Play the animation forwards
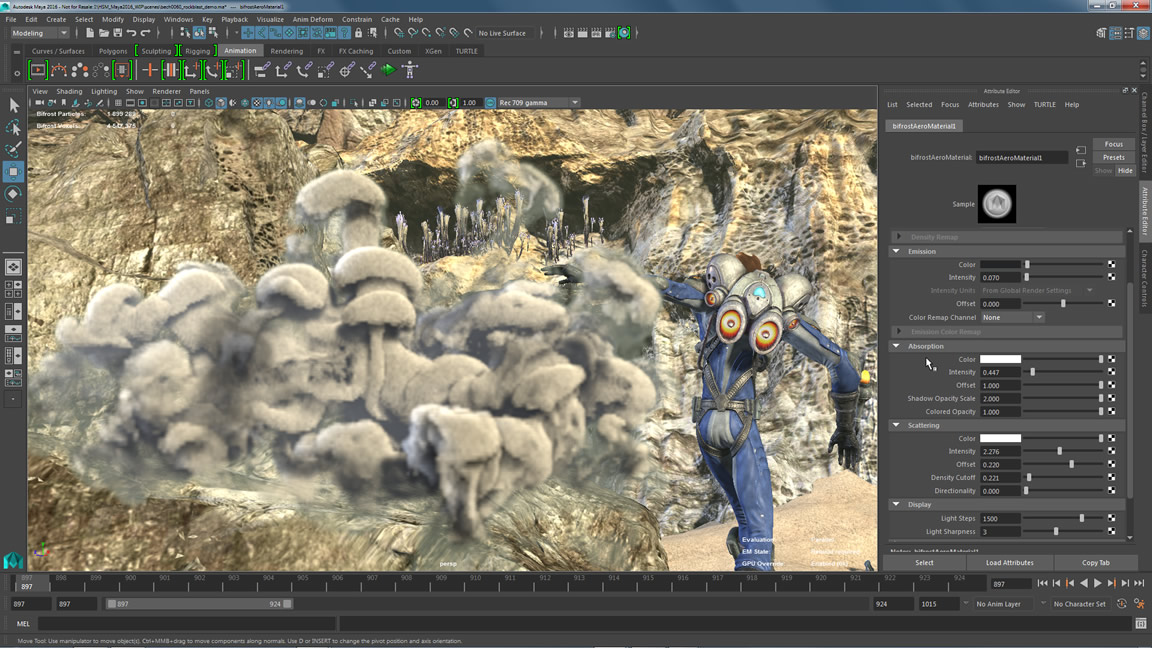 point(1098,583)
